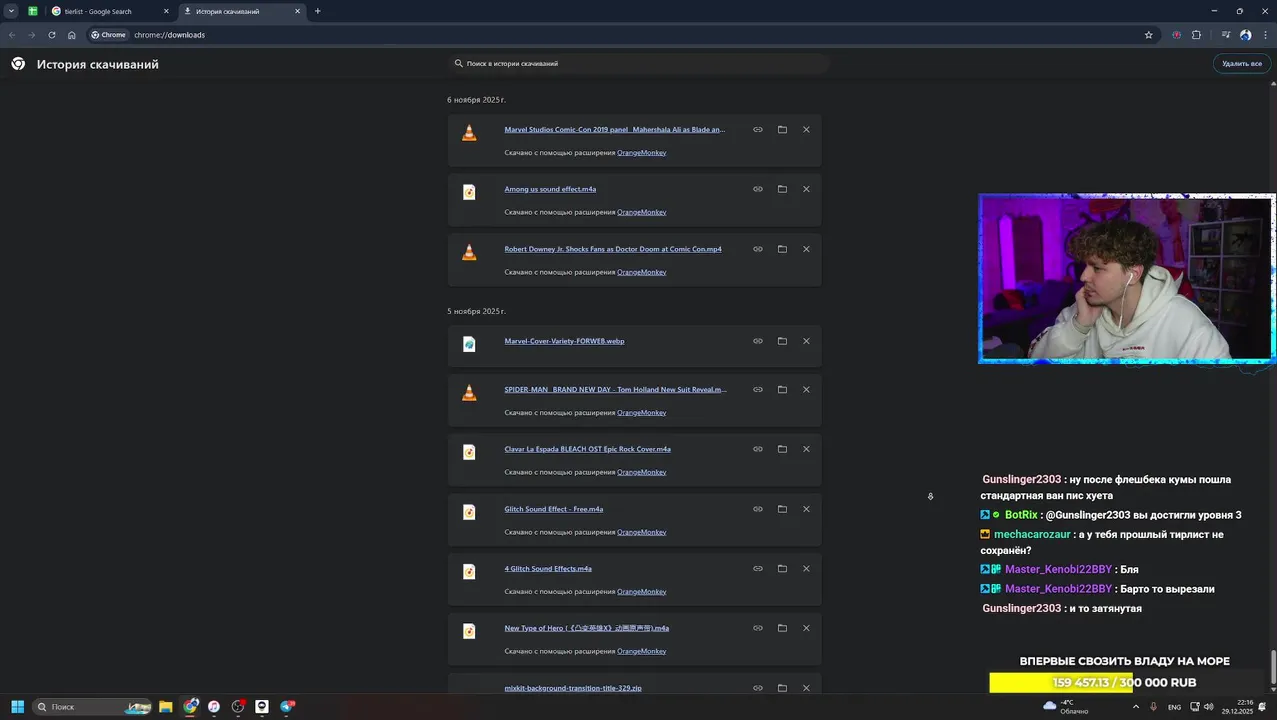Viewport: 1277px width, 720px height.
Task: Show Clavar La Espada m4a in folder
Action: click(782, 449)
